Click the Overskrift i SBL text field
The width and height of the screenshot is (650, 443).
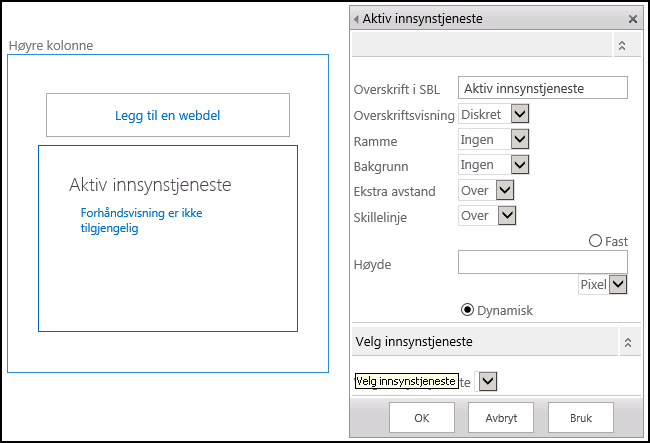[543, 88]
